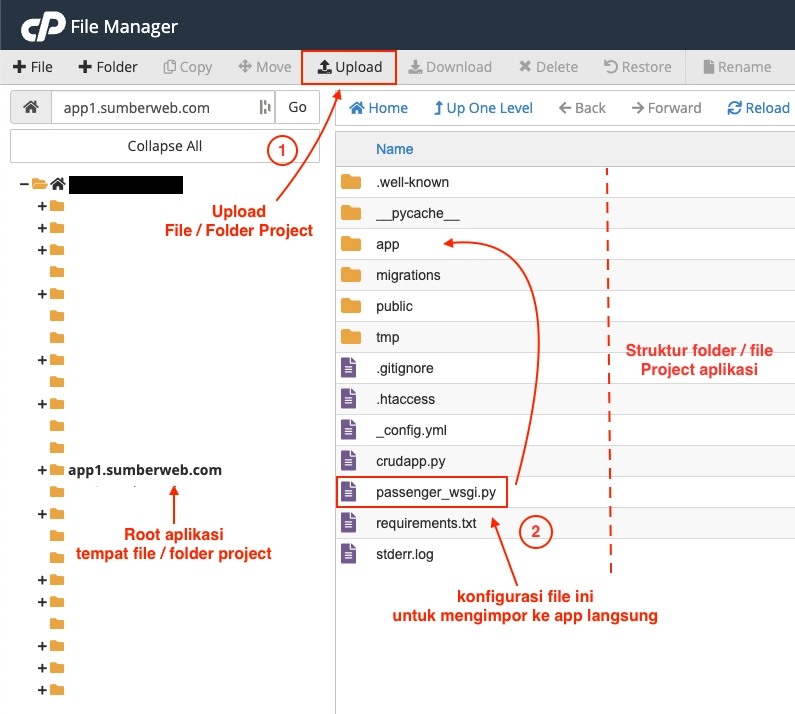The width and height of the screenshot is (795, 714).
Task: Click the home icon beside path field
Action: [31, 107]
